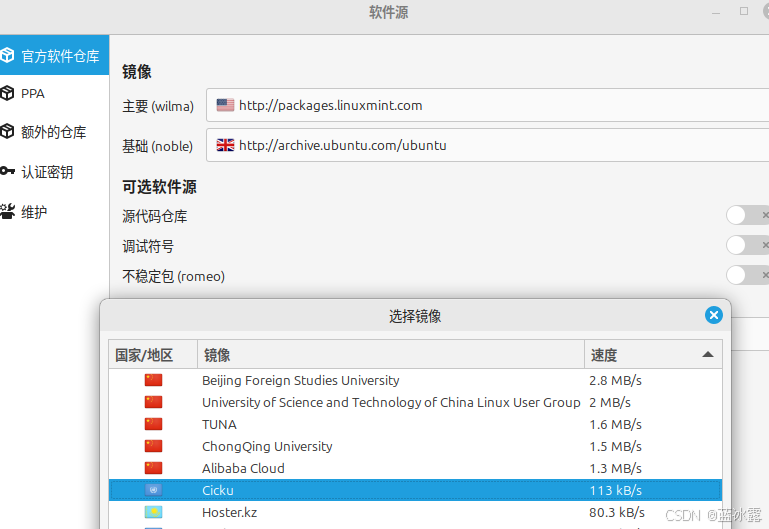Viewport: 769px width, 529px height.
Task: Toggle the 不稳定包 (romeo) switch
Action: (x=747, y=275)
